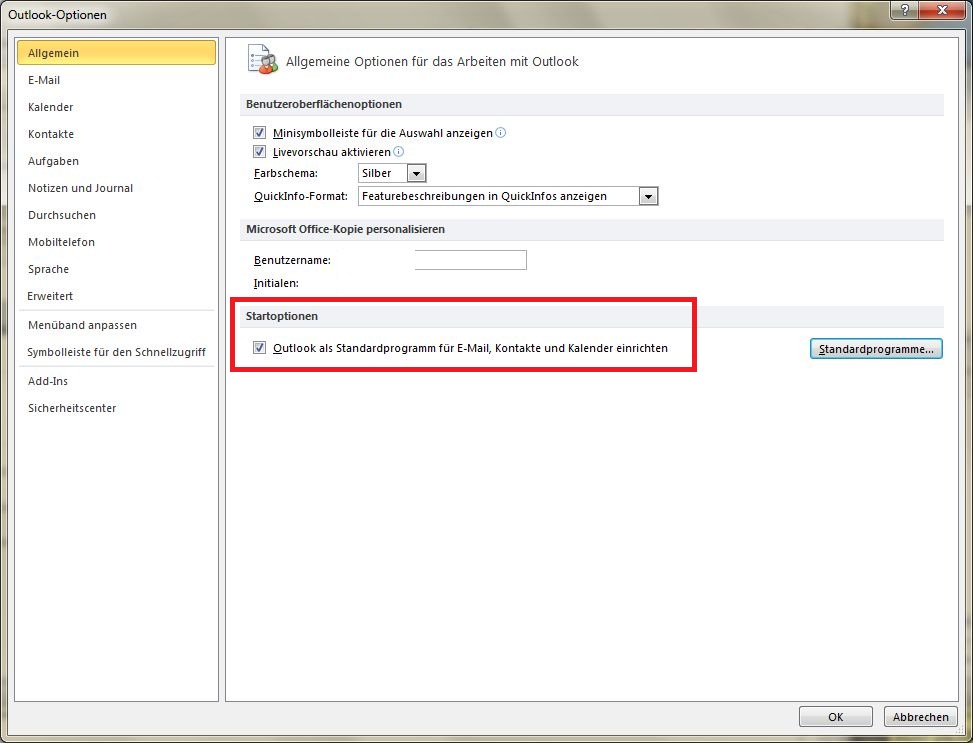Click the Benutzeroberflächenoptionen section heading

click(323, 104)
